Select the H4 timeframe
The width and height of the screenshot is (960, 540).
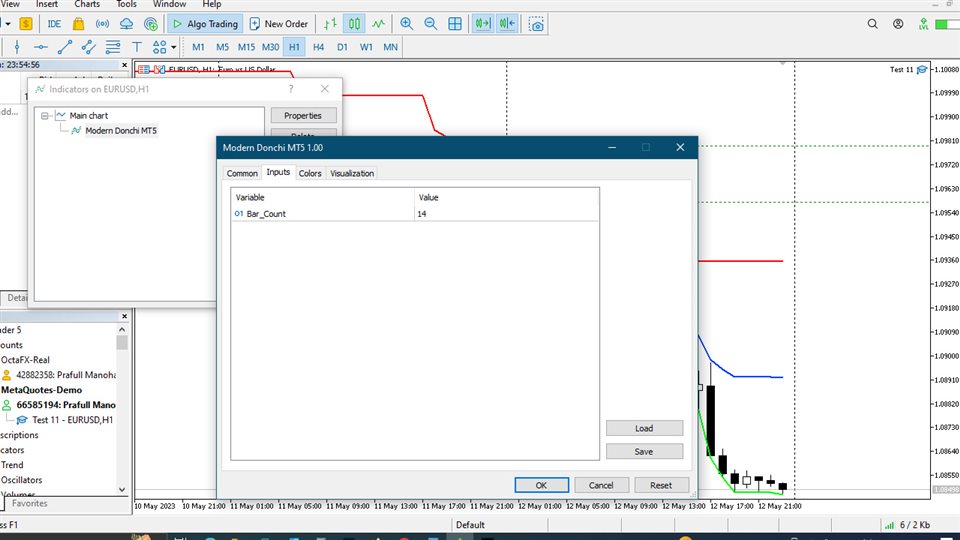coord(318,47)
